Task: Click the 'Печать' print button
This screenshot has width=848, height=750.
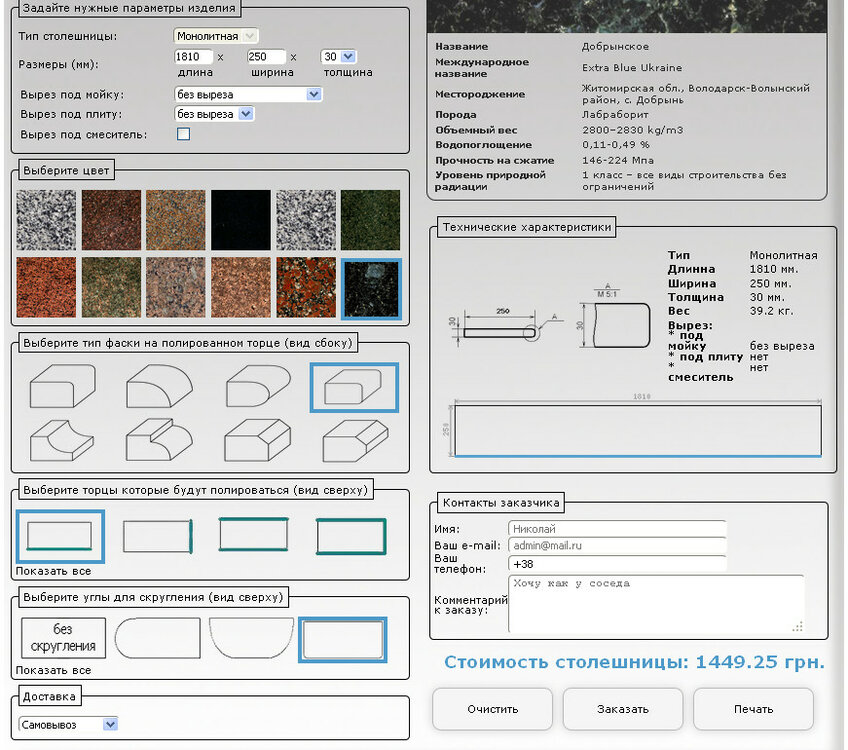Action: pos(752,709)
